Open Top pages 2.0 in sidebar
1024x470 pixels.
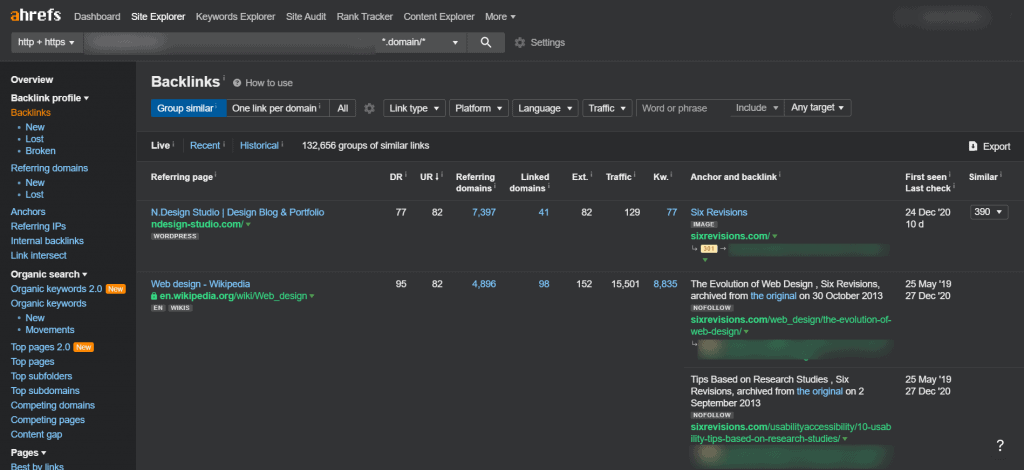coord(40,347)
